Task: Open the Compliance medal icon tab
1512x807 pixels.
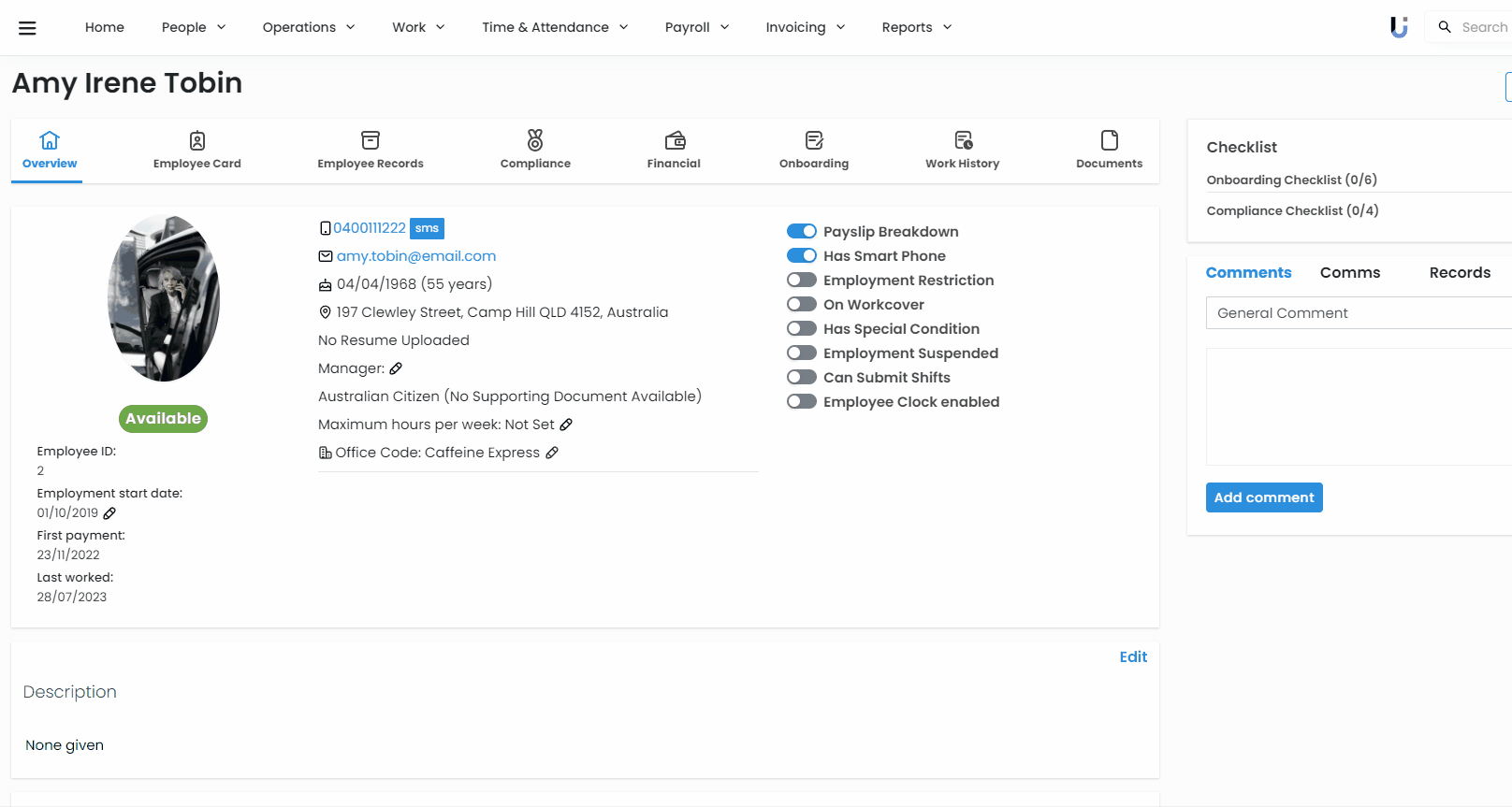Action: tap(535, 140)
